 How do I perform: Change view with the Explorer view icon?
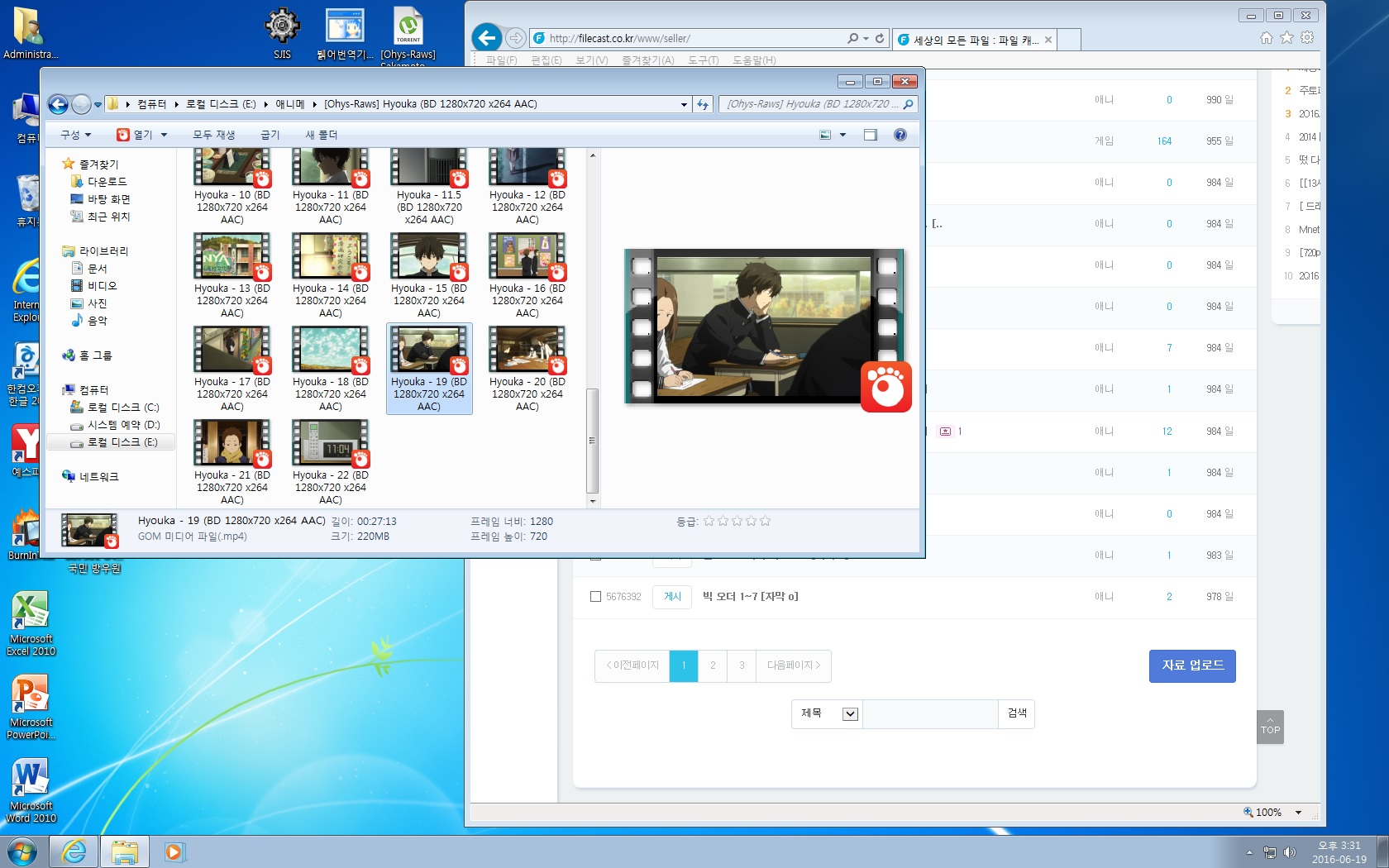[x=825, y=135]
